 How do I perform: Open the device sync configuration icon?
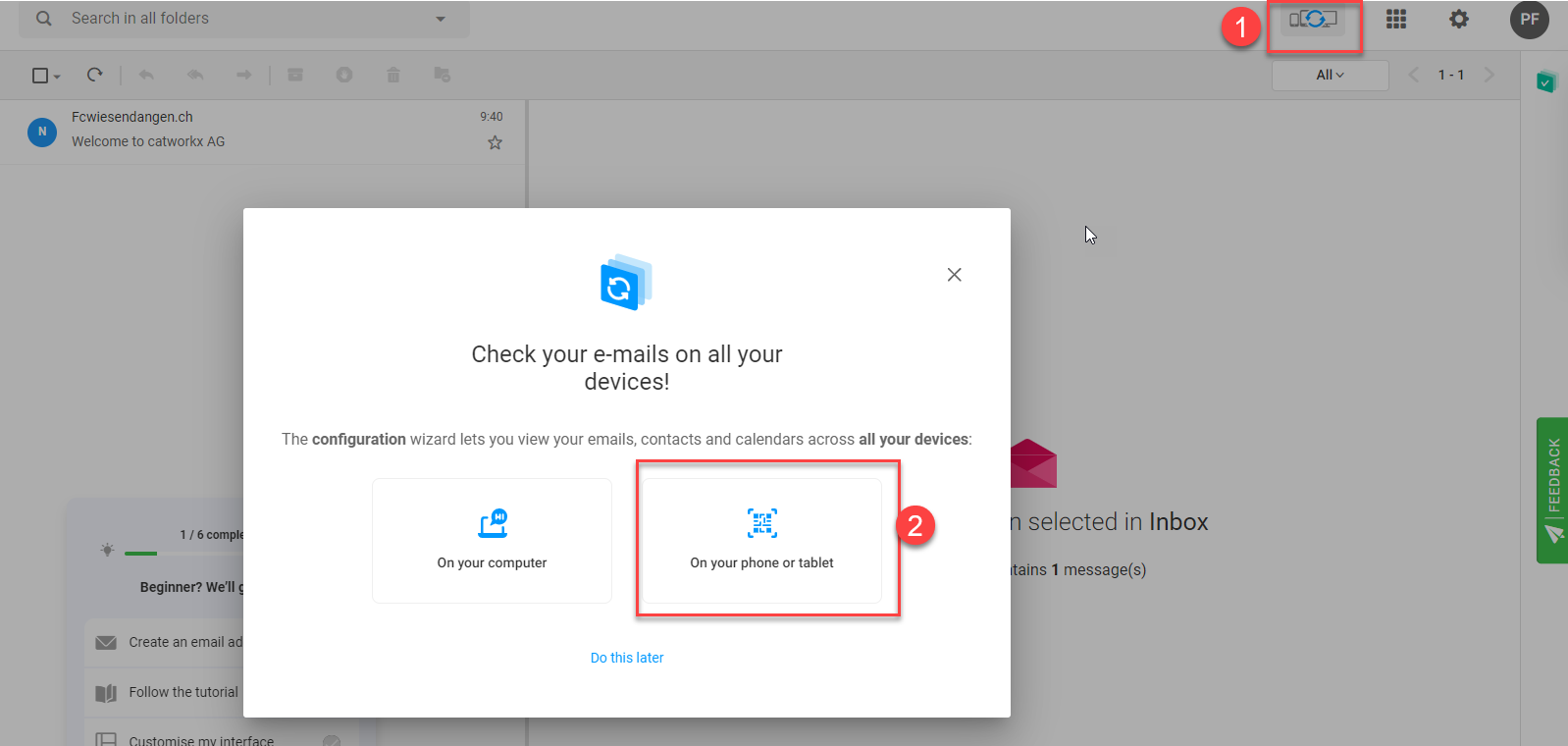(1313, 20)
